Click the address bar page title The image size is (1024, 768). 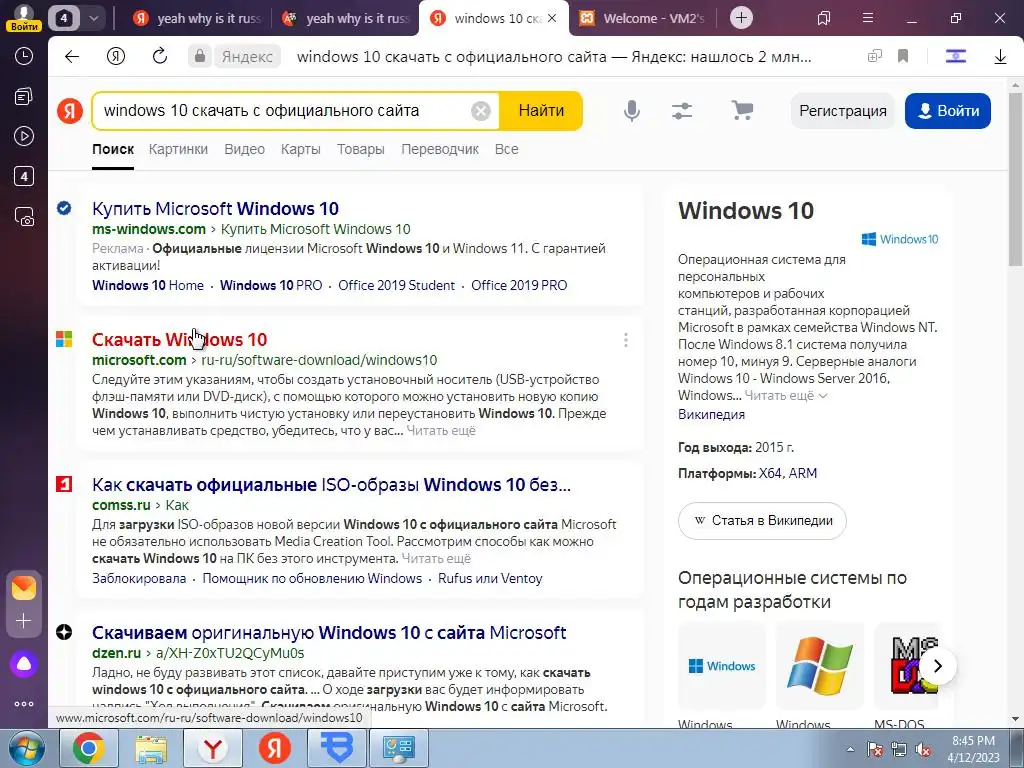pyautogui.click(x=554, y=57)
